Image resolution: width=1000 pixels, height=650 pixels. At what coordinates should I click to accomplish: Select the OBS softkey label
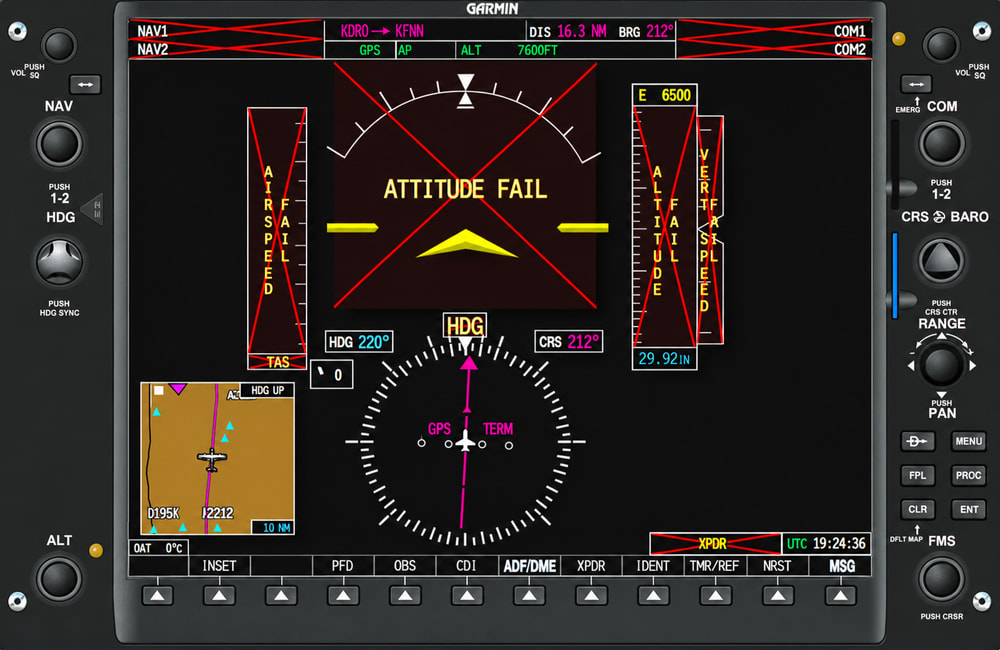[x=404, y=566]
